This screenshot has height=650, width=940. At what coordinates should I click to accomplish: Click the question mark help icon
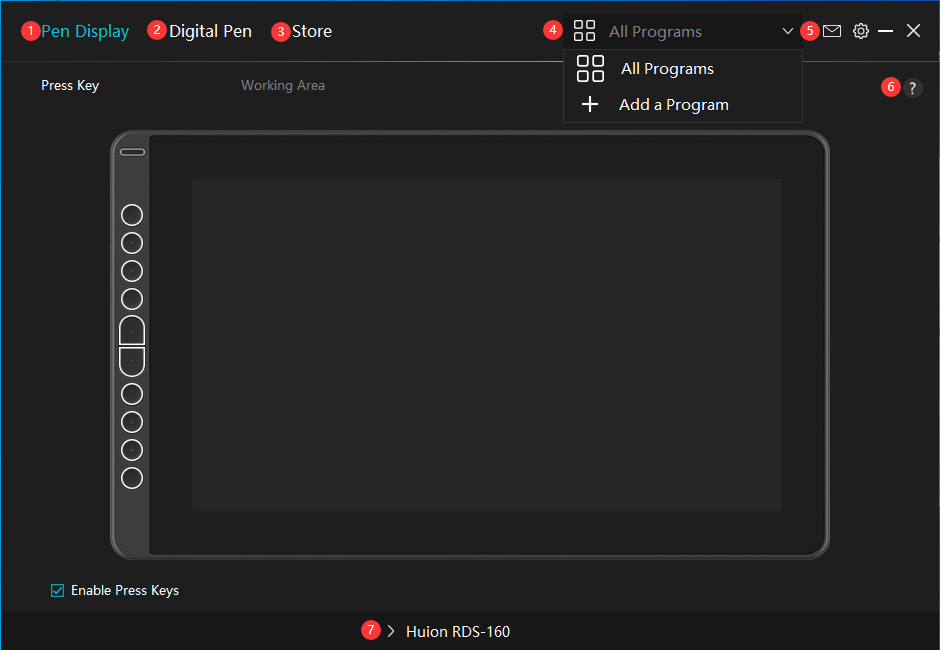pyautogui.click(x=912, y=88)
